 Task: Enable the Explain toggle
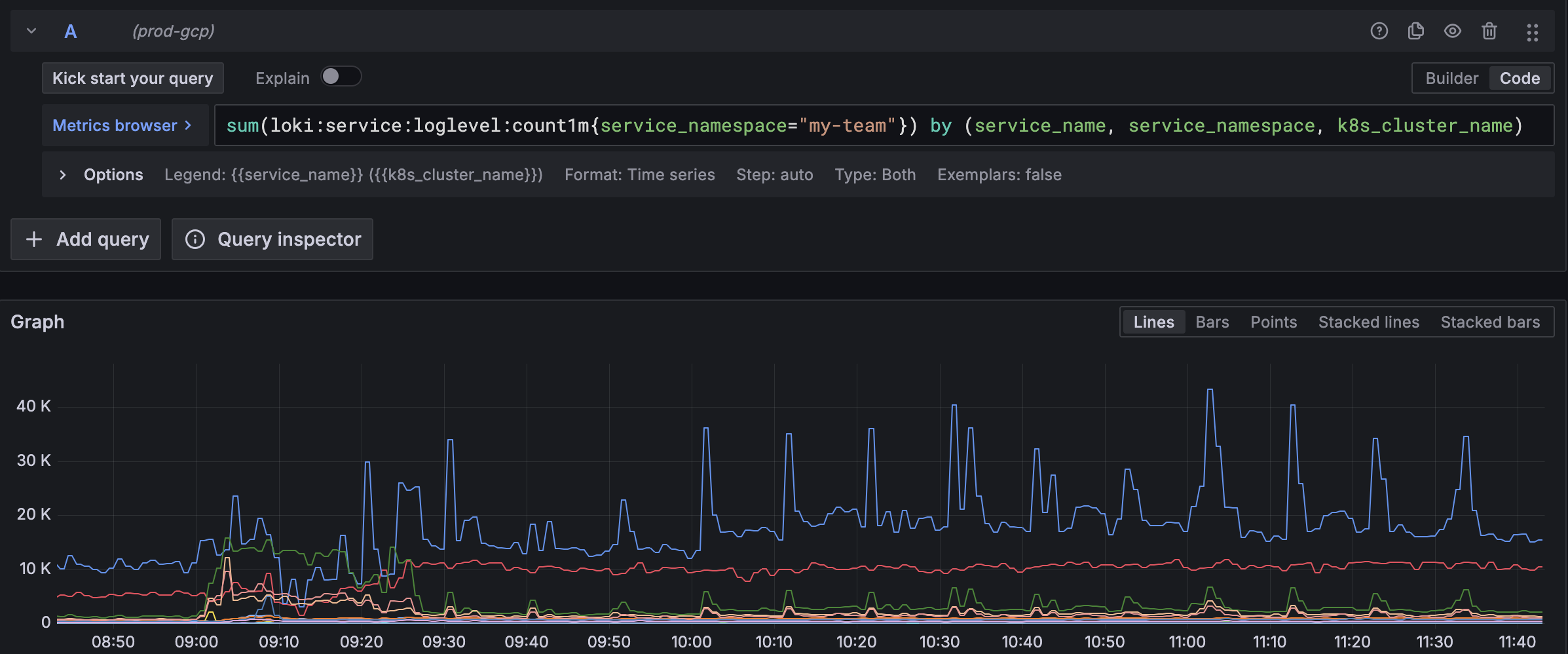(x=341, y=77)
